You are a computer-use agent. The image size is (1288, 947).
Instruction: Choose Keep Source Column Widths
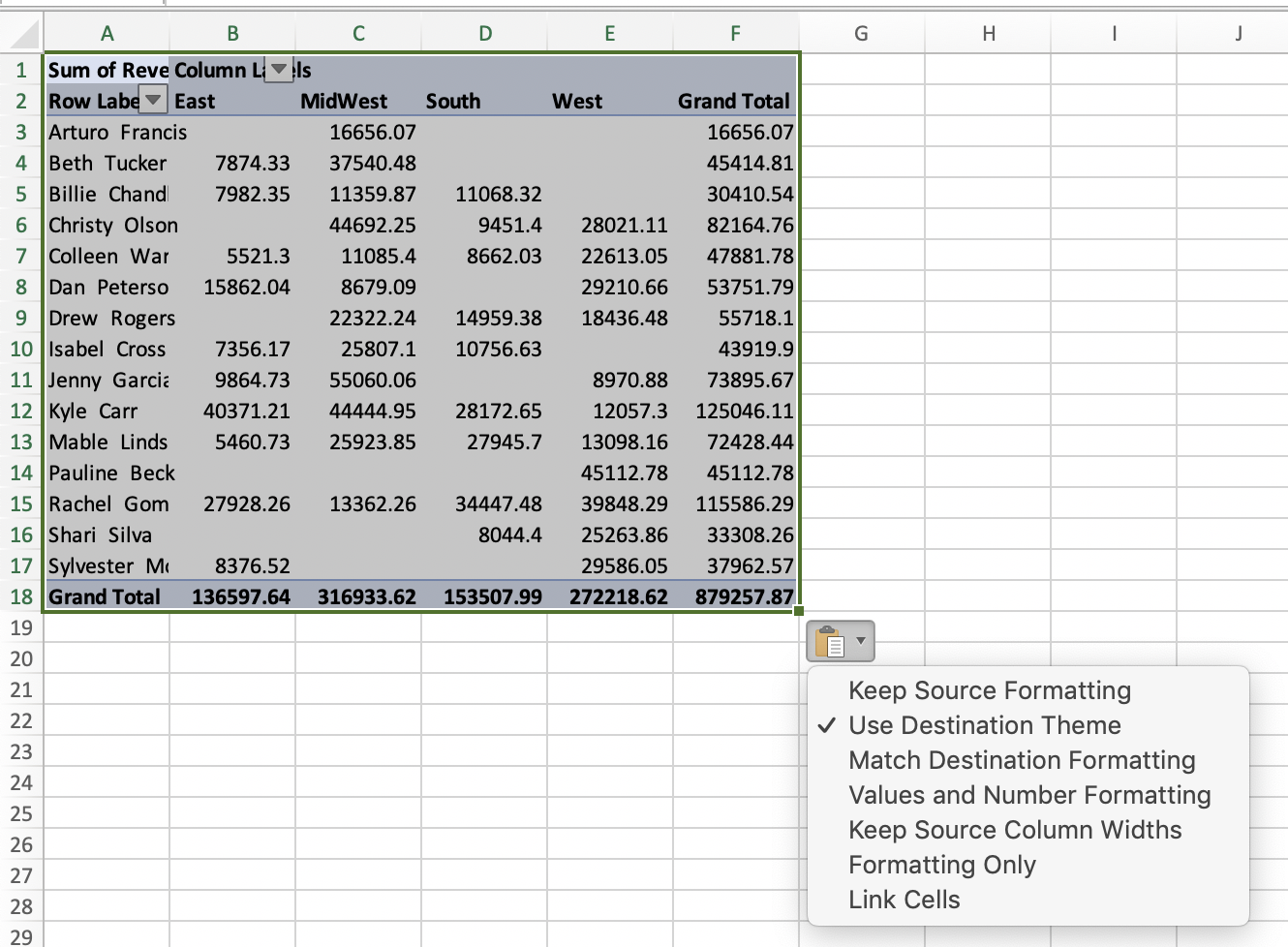1015,830
